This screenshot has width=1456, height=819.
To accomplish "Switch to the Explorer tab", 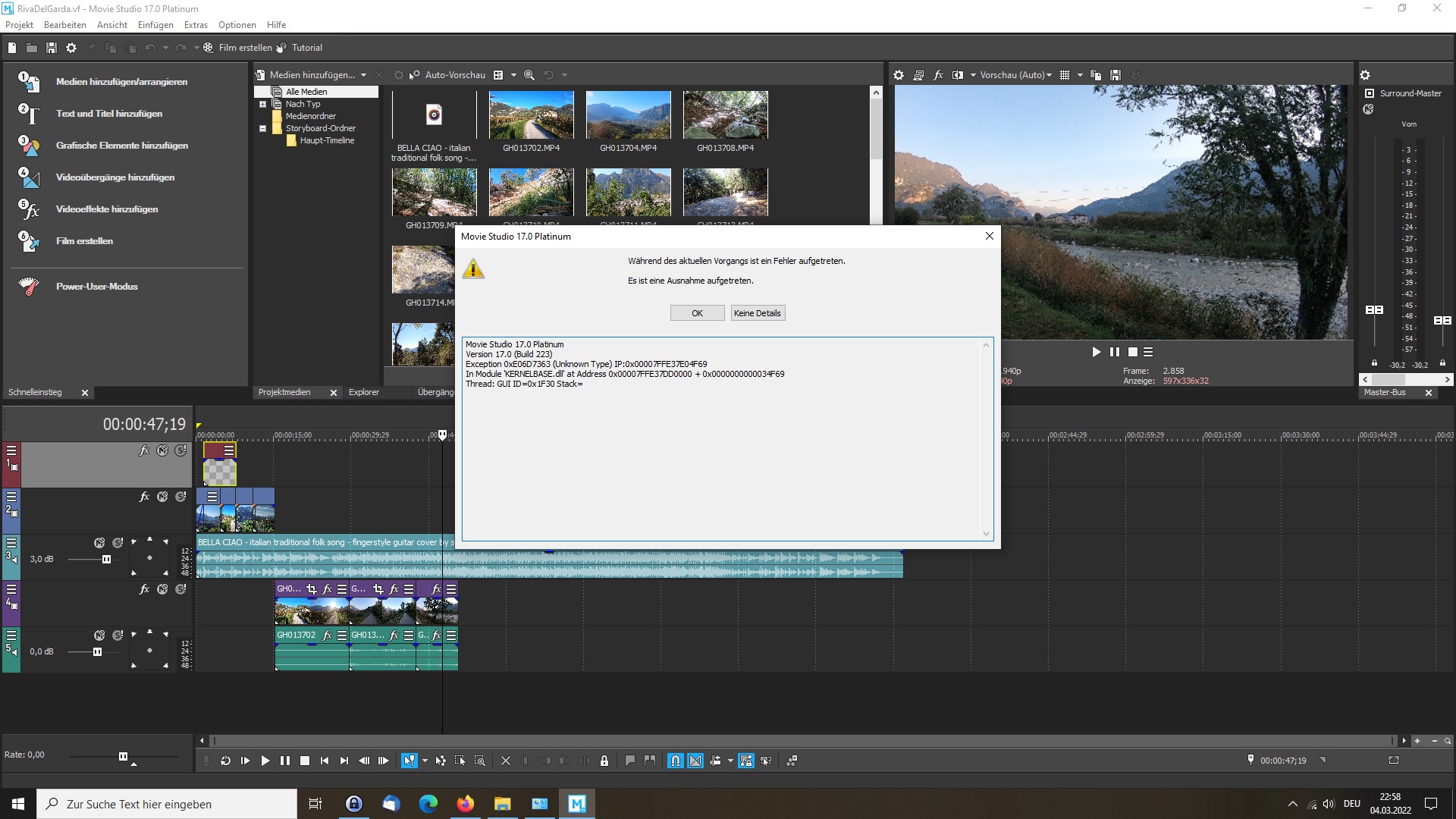I will click(x=363, y=392).
